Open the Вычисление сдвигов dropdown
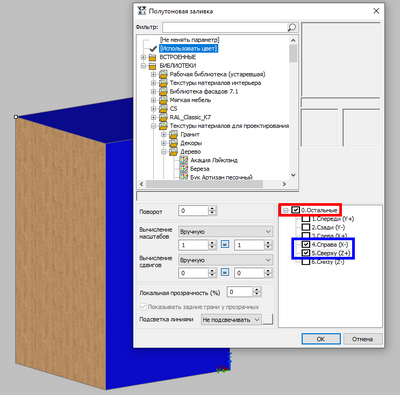400x395 pixels. (226, 260)
